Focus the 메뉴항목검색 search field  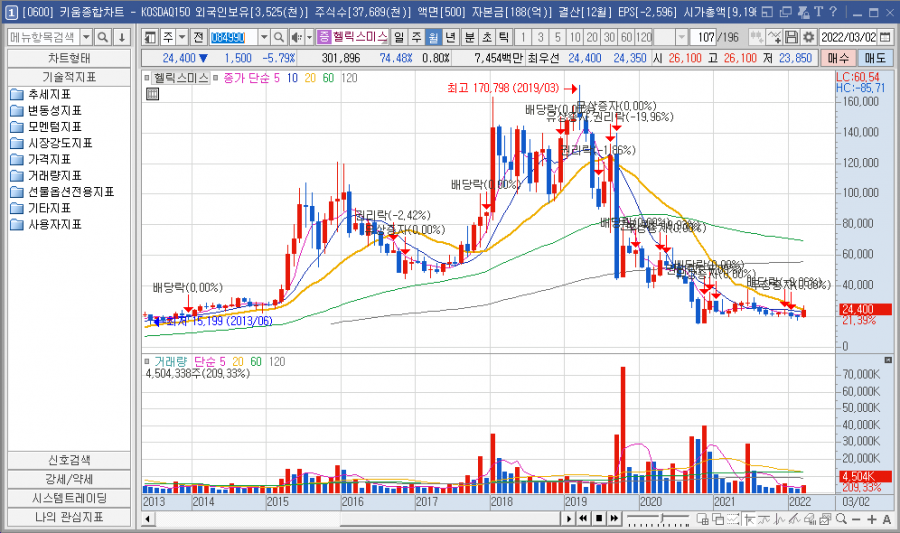coord(44,37)
